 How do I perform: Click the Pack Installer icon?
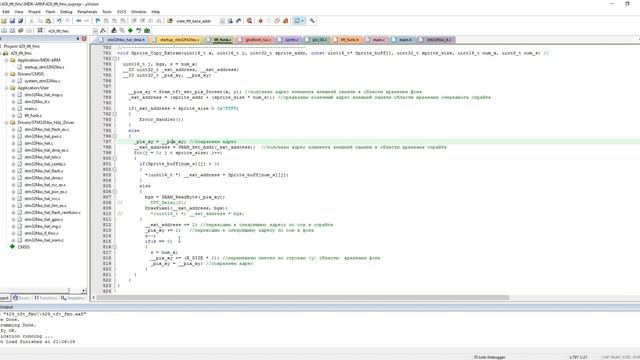click(147, 31)
